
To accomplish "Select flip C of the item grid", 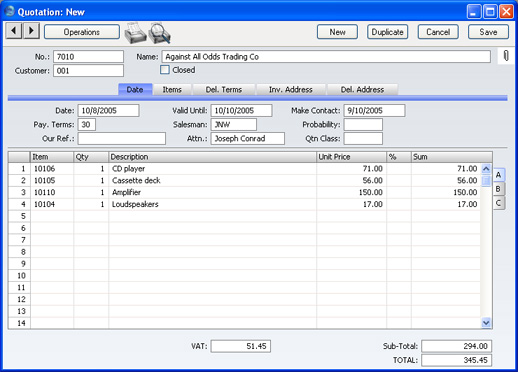I will click(499, 203).
